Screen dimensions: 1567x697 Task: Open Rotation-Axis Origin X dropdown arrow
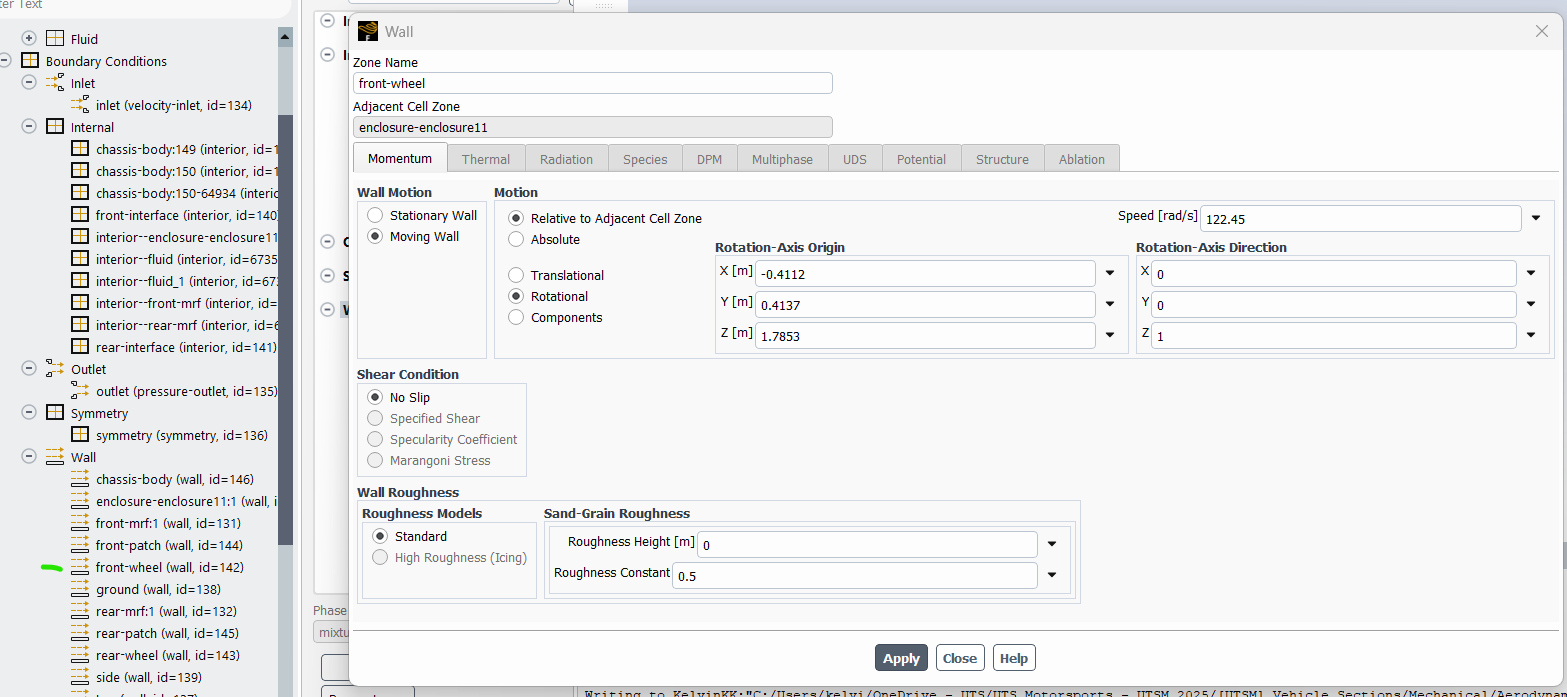click(1110, 272)
